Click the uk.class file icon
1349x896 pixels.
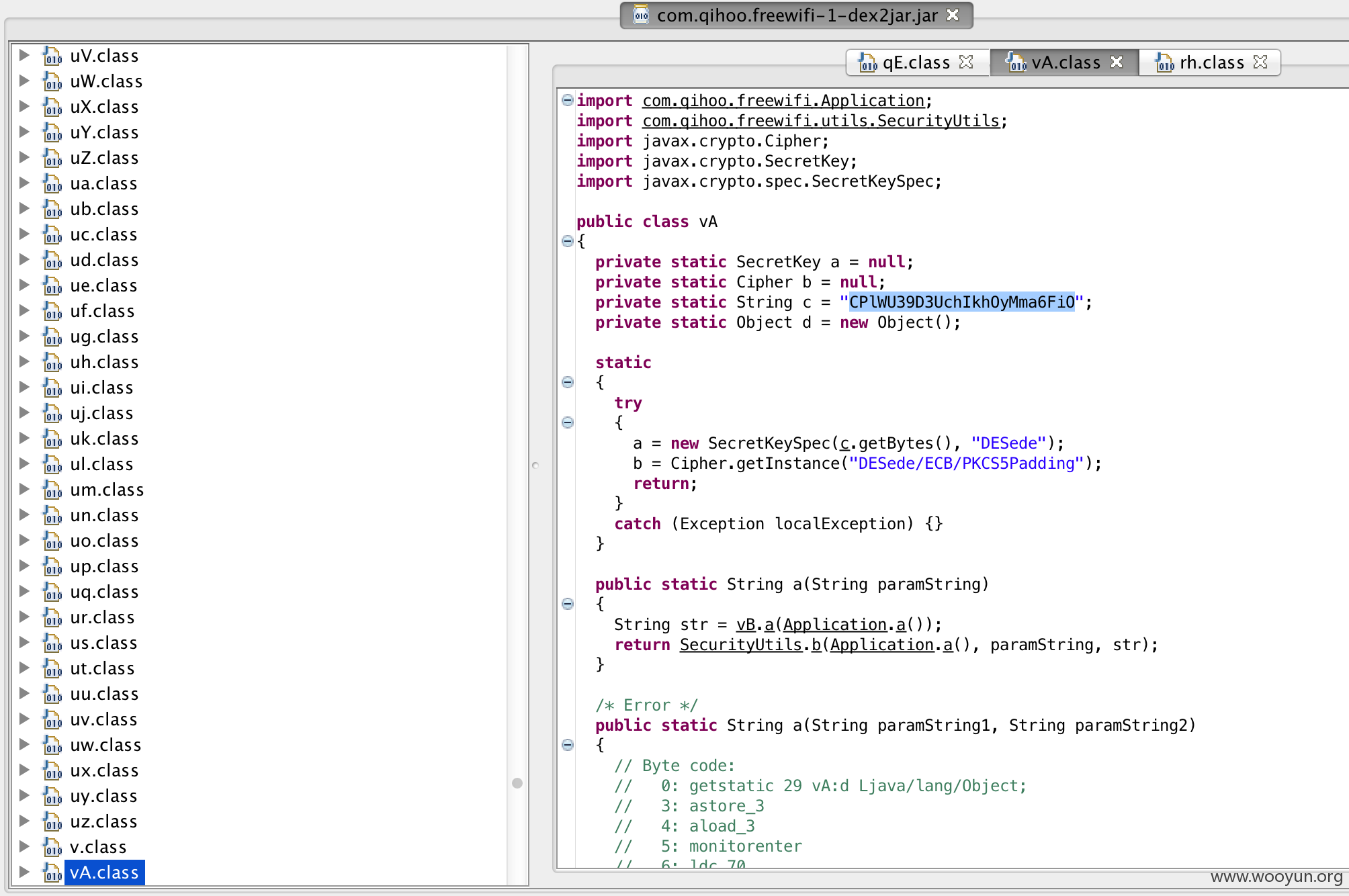(52, 439)
